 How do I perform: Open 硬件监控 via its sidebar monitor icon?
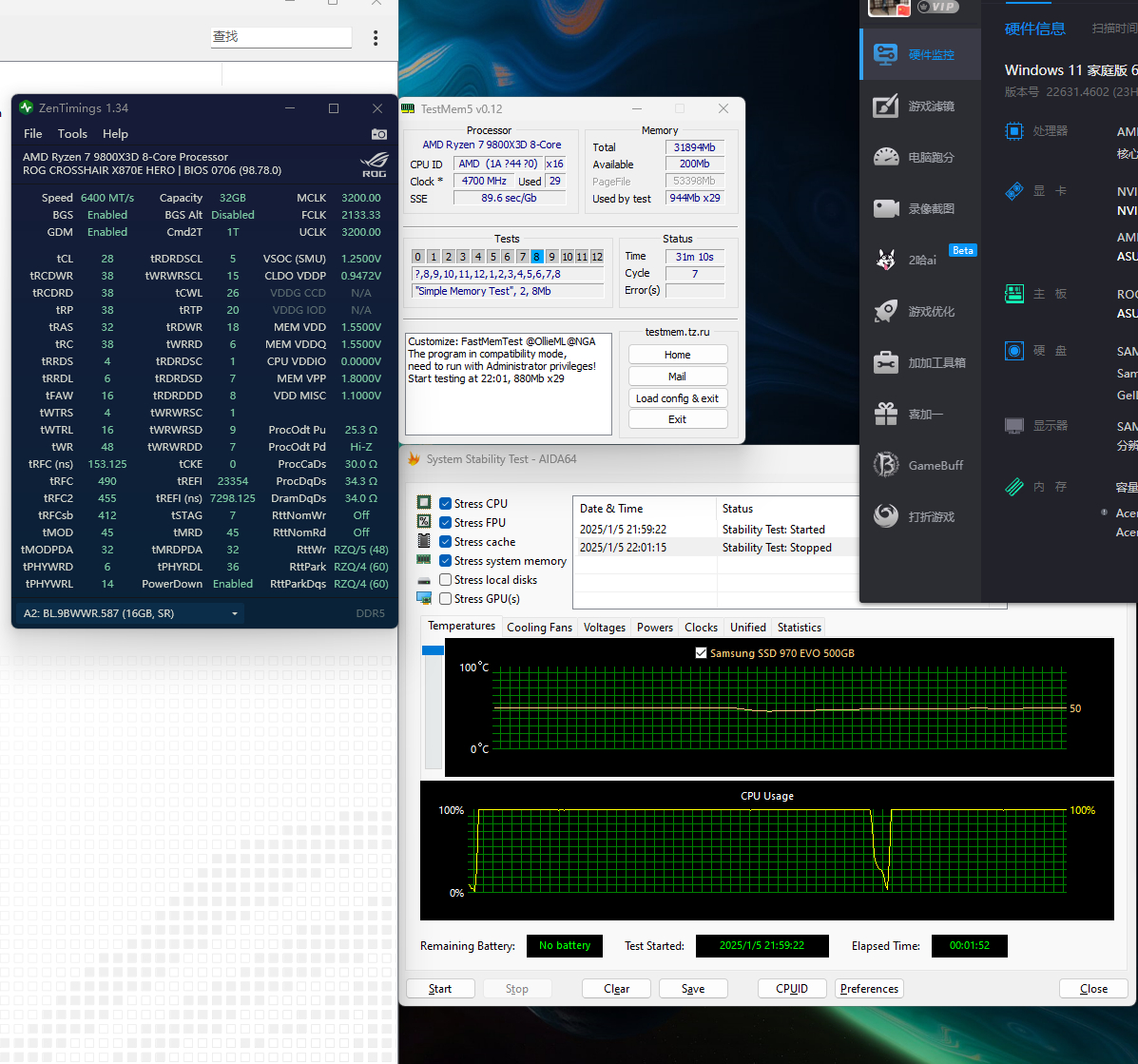pyautogui.click(x=885, y=54)
